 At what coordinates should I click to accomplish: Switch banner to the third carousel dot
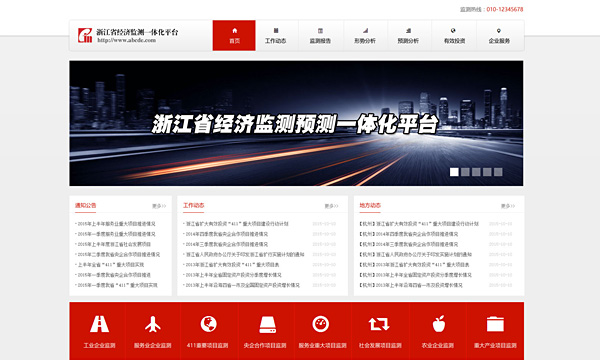click(x=476, y=172)
